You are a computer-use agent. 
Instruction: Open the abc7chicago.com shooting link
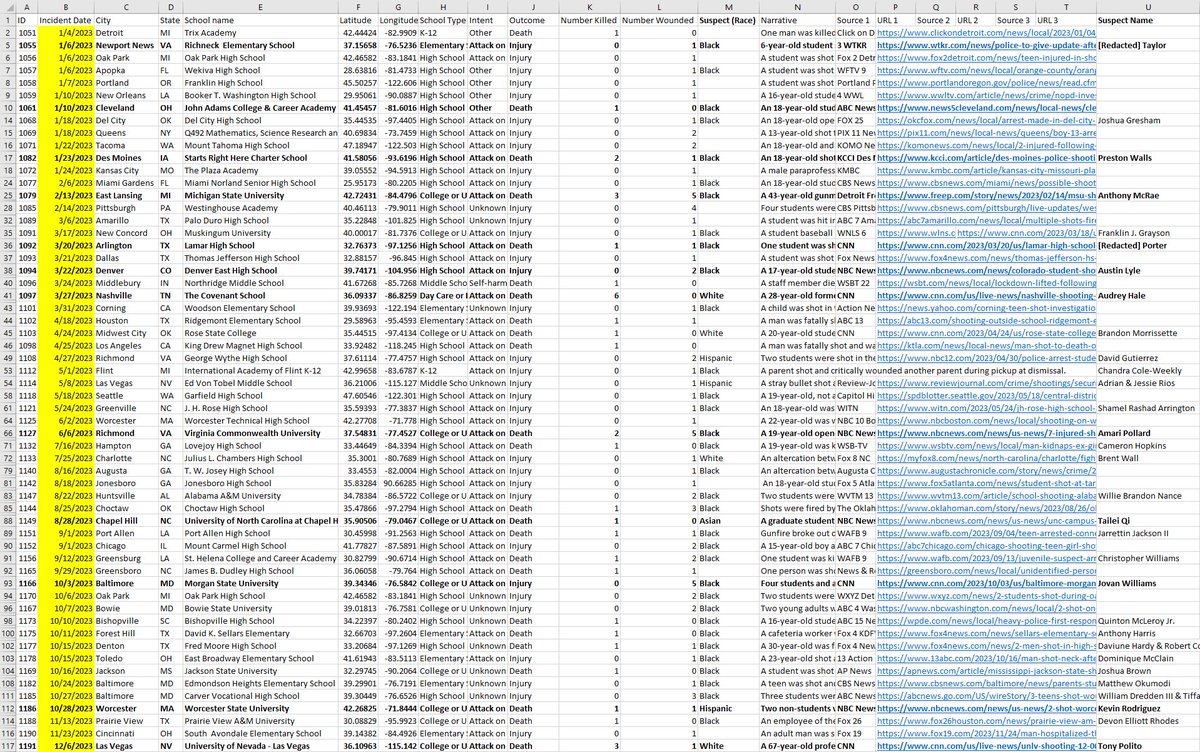click(986, 545)
